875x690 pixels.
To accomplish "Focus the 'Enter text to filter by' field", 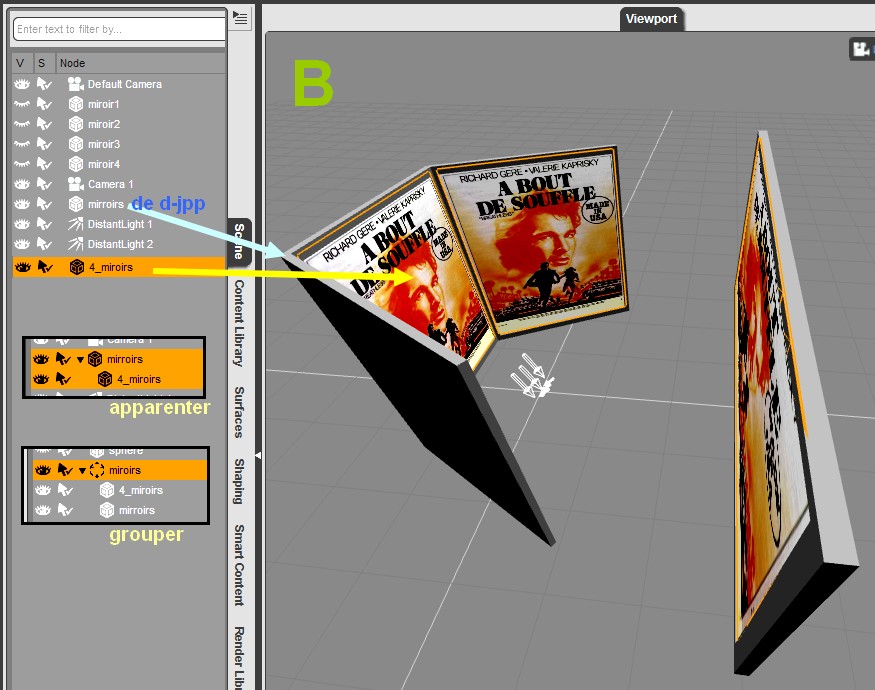I will pyautogui.click(x=119, y=29).
